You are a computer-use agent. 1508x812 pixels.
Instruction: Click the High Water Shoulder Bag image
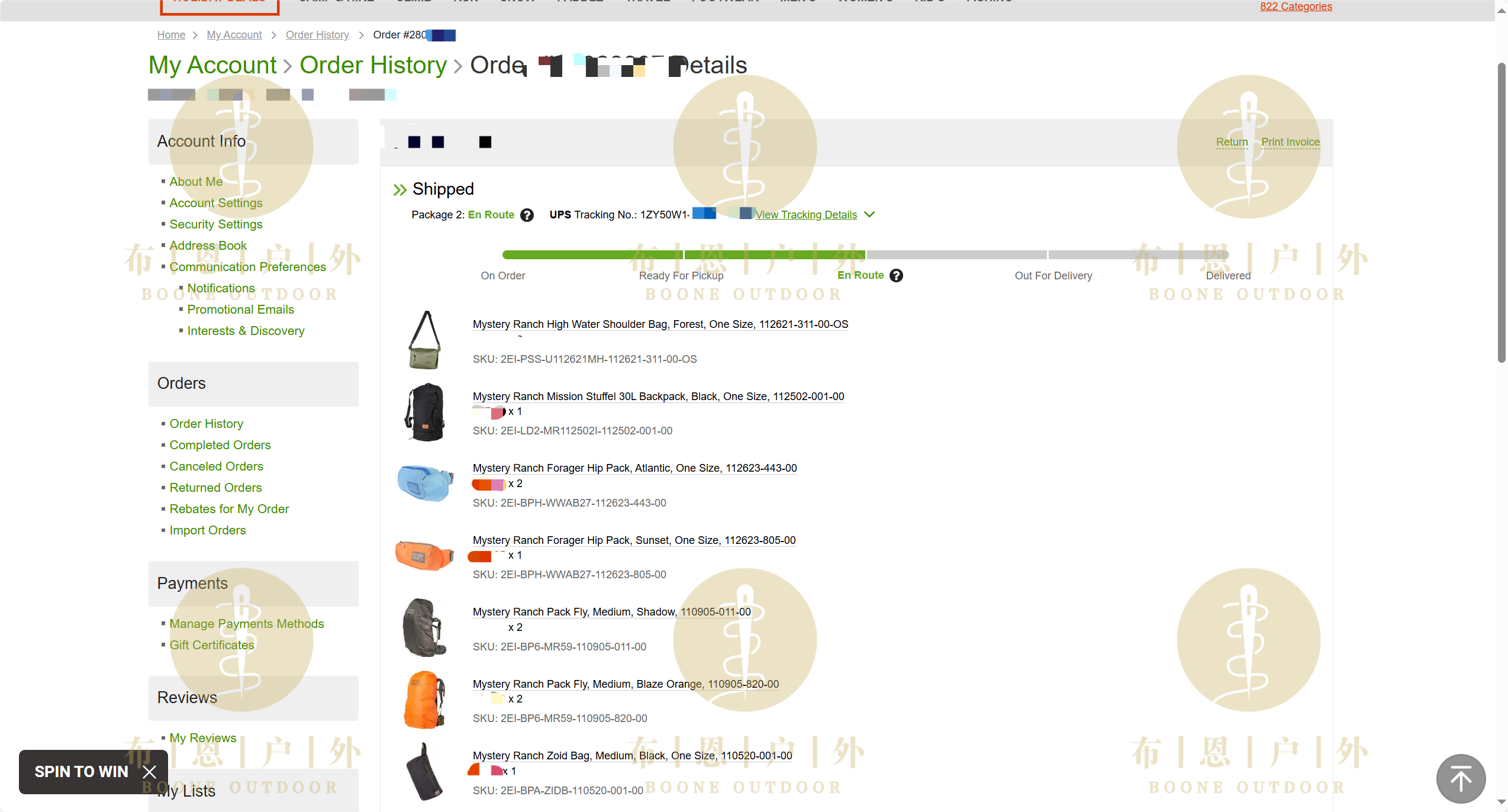[x=425, y=340]
